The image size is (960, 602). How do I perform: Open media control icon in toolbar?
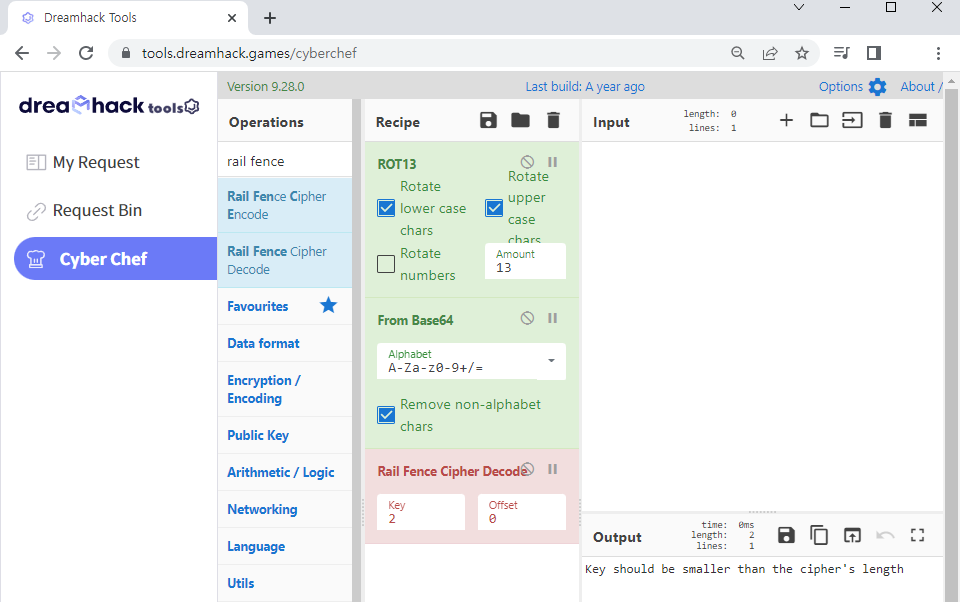pyautogui.click(x=842, y=53)
